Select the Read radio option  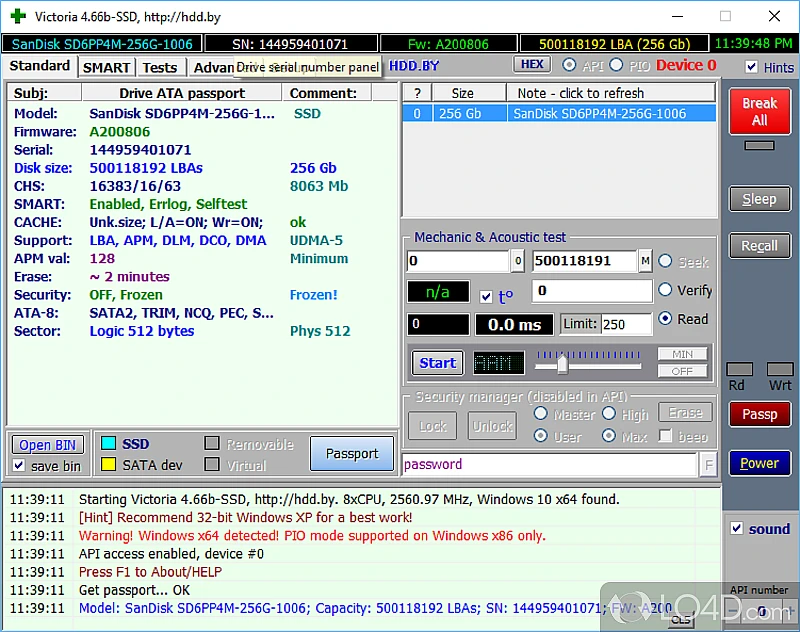pyautogui.click(x=665, y=319)
